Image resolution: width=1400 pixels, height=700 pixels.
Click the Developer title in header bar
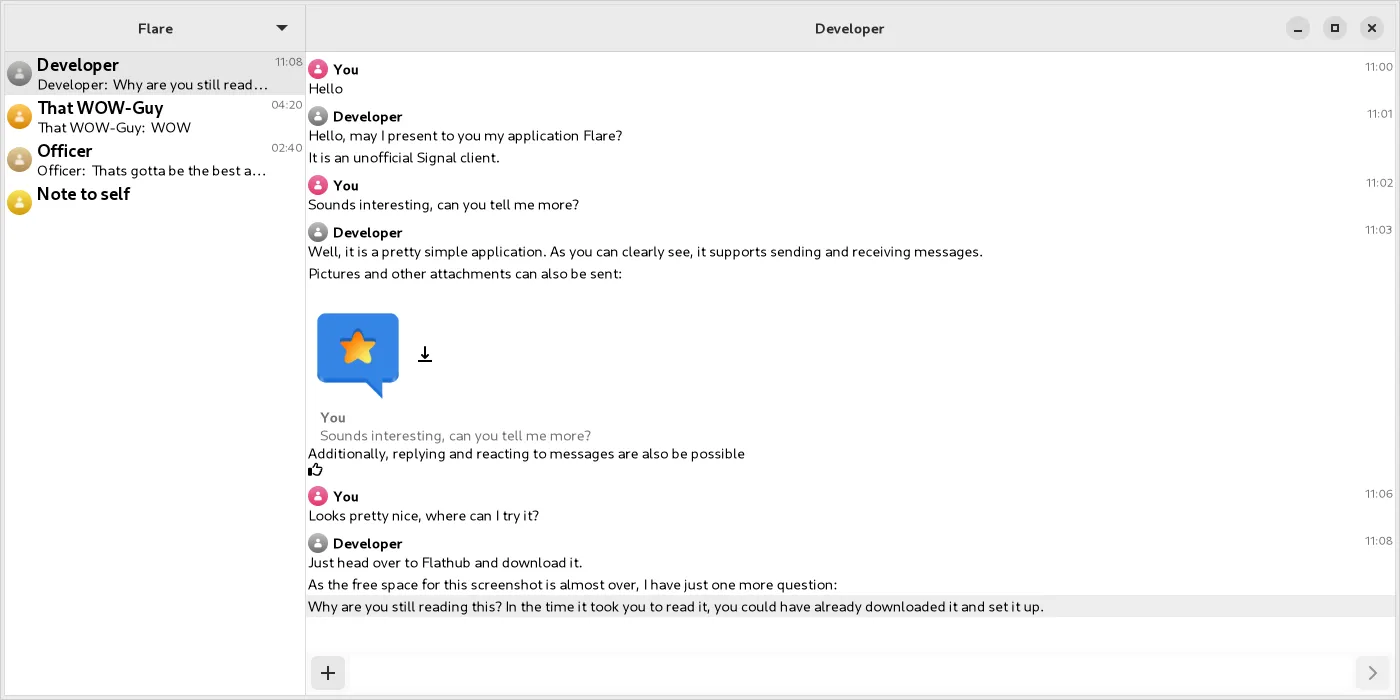click(x=849, y=28)
